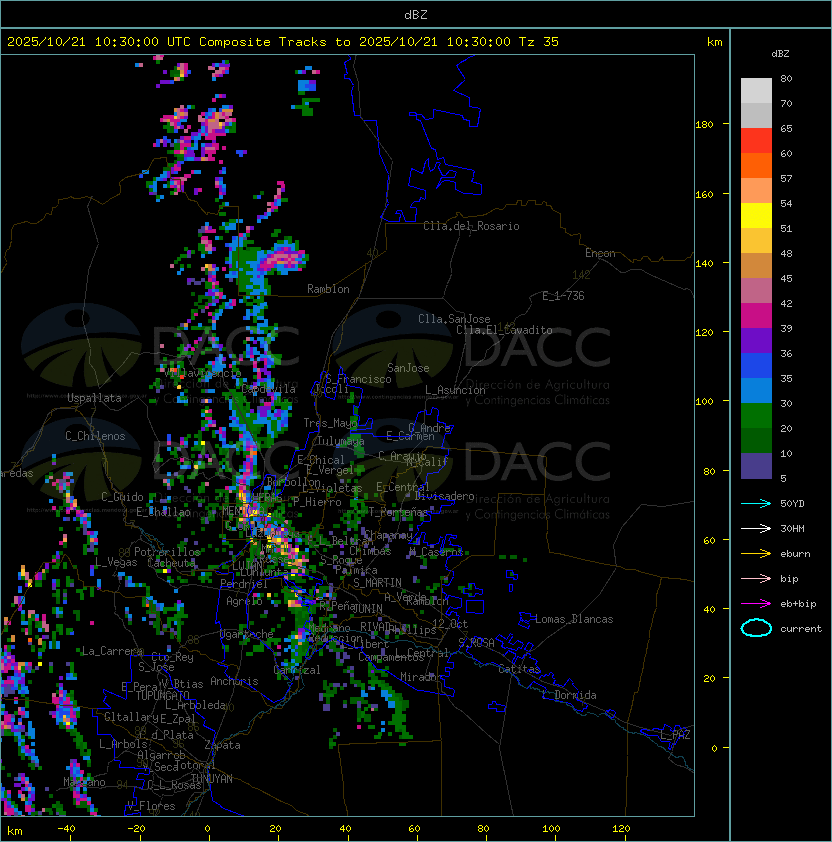Select the light blue 35-30 dBZ swatch

click(x=756, y=390)
